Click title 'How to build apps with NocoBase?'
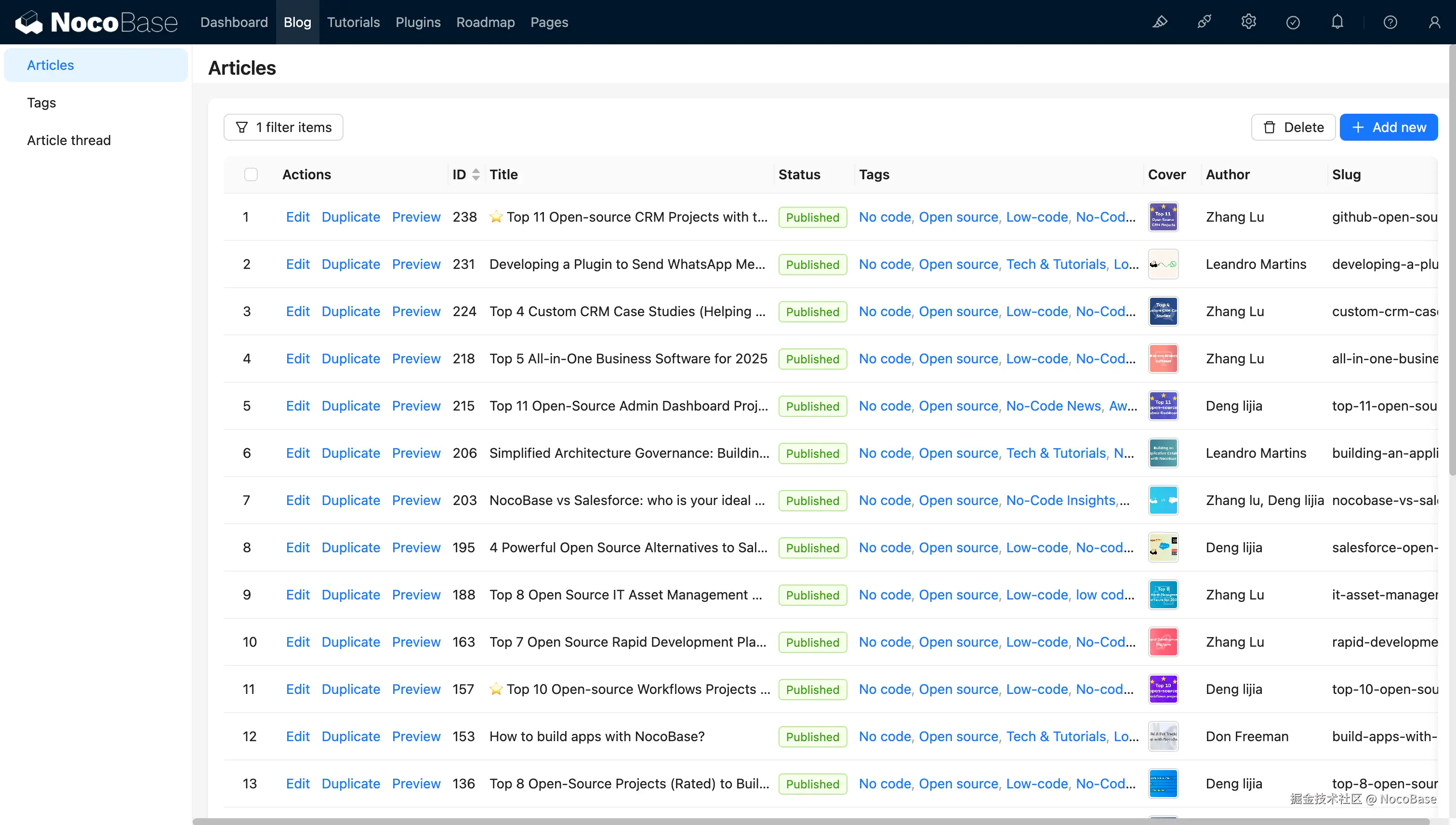 pos(597,737)
